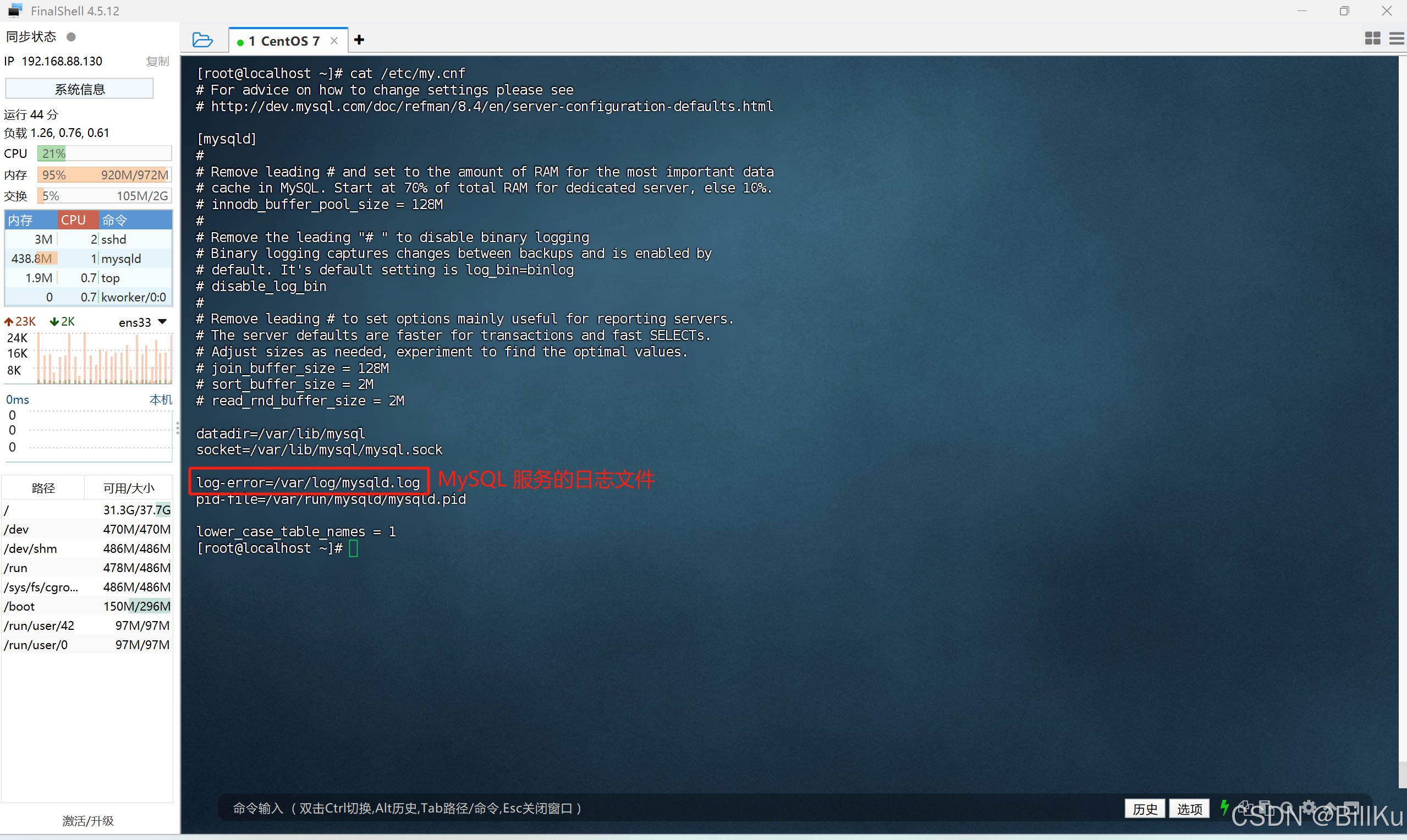Open 系统信息 system info

[79, 89]
